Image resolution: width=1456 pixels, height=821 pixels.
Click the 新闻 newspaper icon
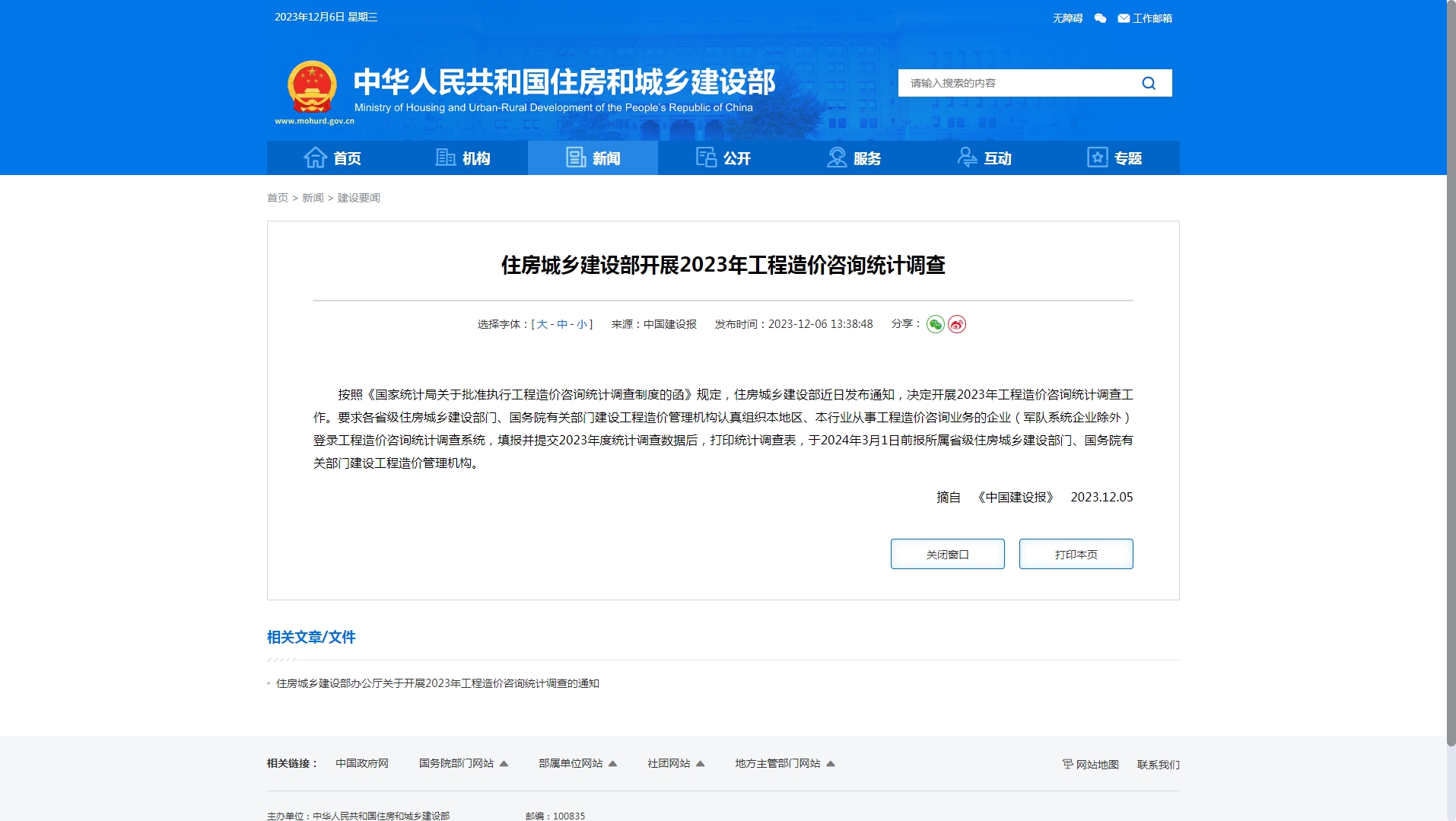point(576,158)
